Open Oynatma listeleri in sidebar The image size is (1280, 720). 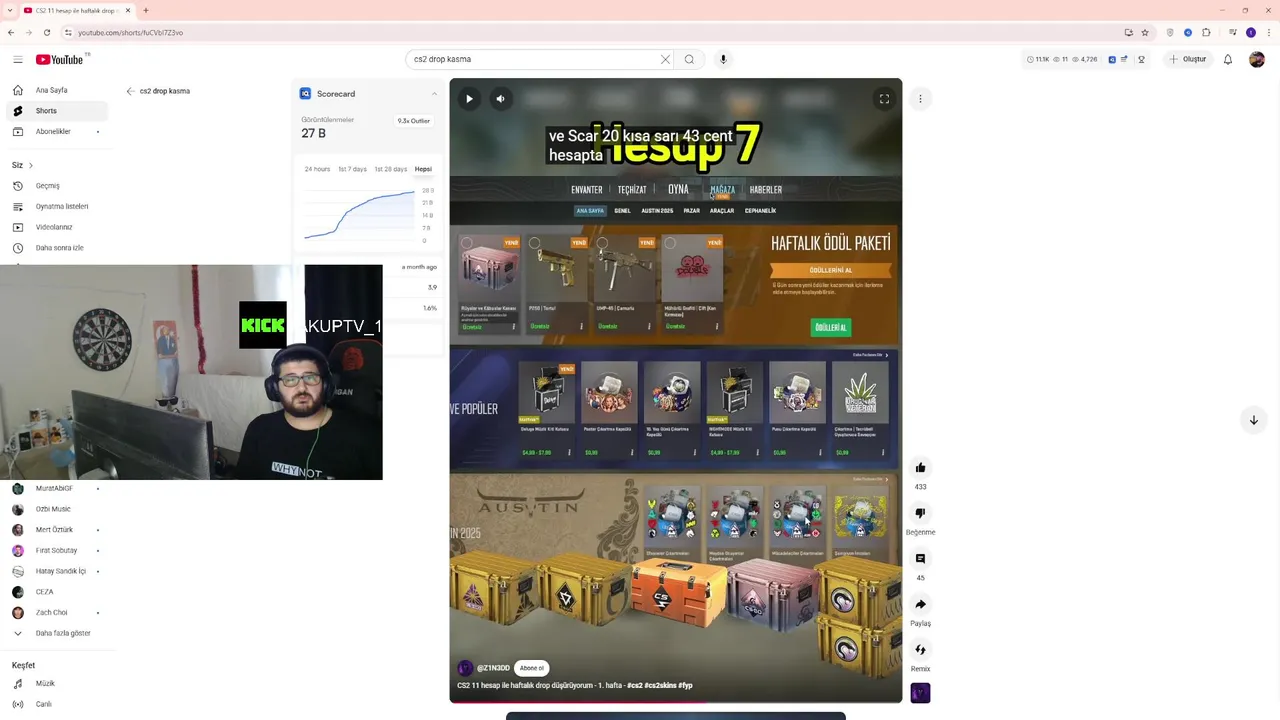[55, 206]
